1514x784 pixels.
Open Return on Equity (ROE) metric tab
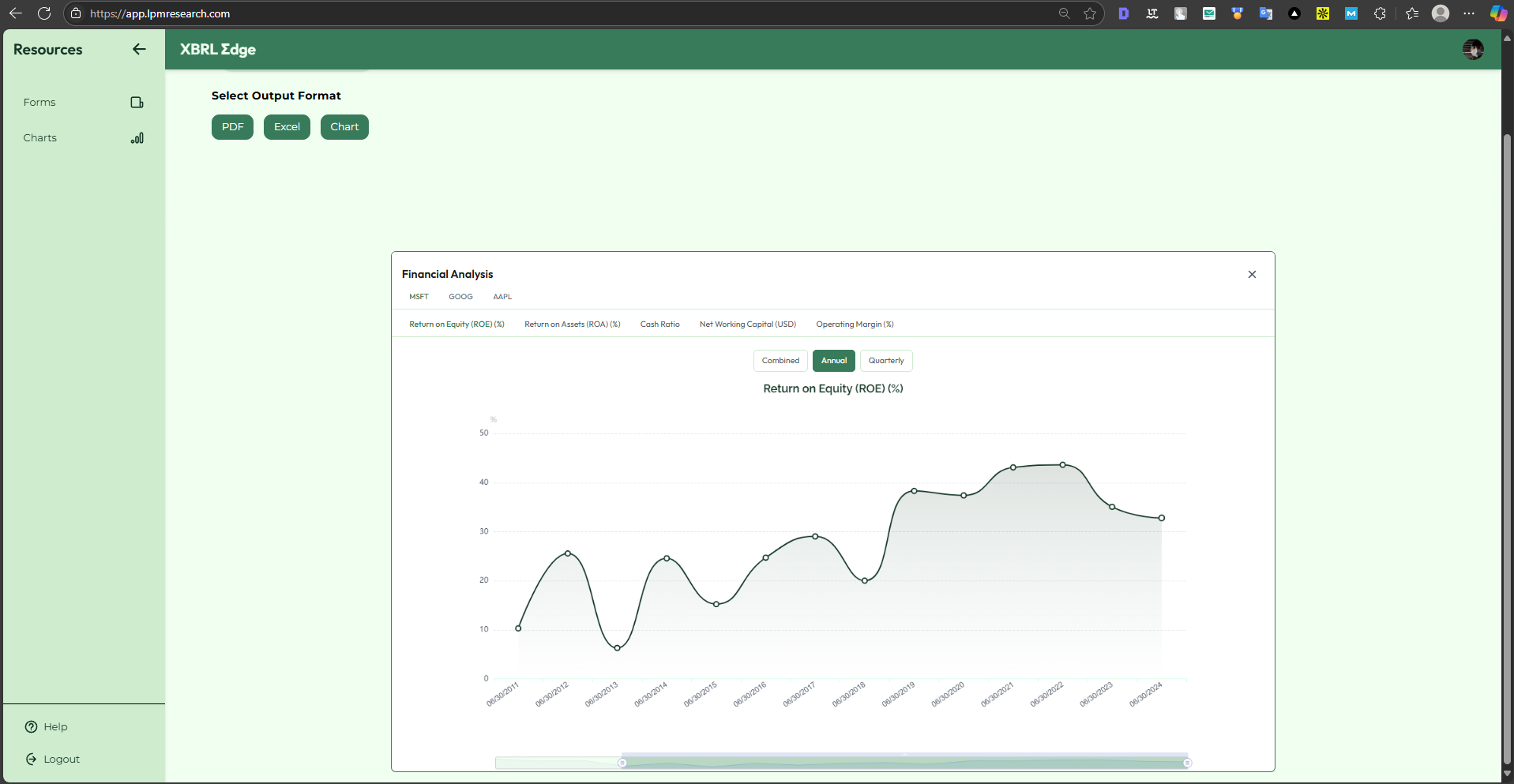pyautogui.click(x=456, y=324)
